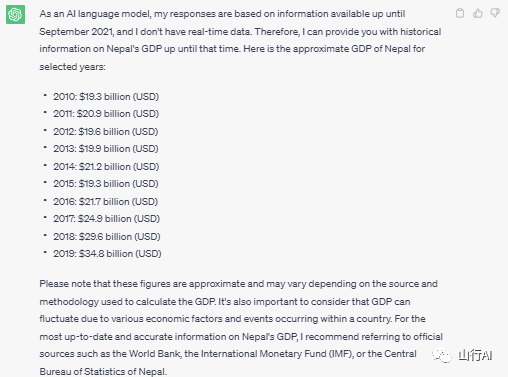This screenshot has width=508, height=377.
Task: Click the "September 2021" text in intro
Action: 76,32
